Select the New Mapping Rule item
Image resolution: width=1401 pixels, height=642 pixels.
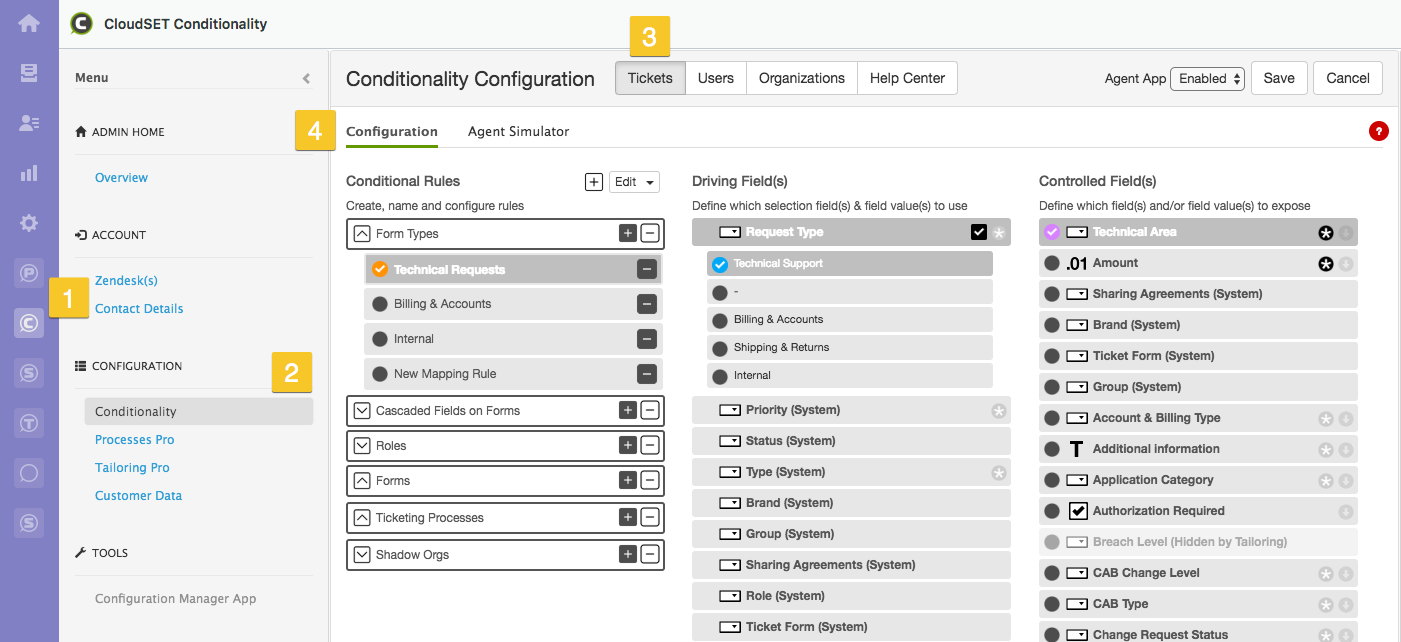click(x=445, y=374)
